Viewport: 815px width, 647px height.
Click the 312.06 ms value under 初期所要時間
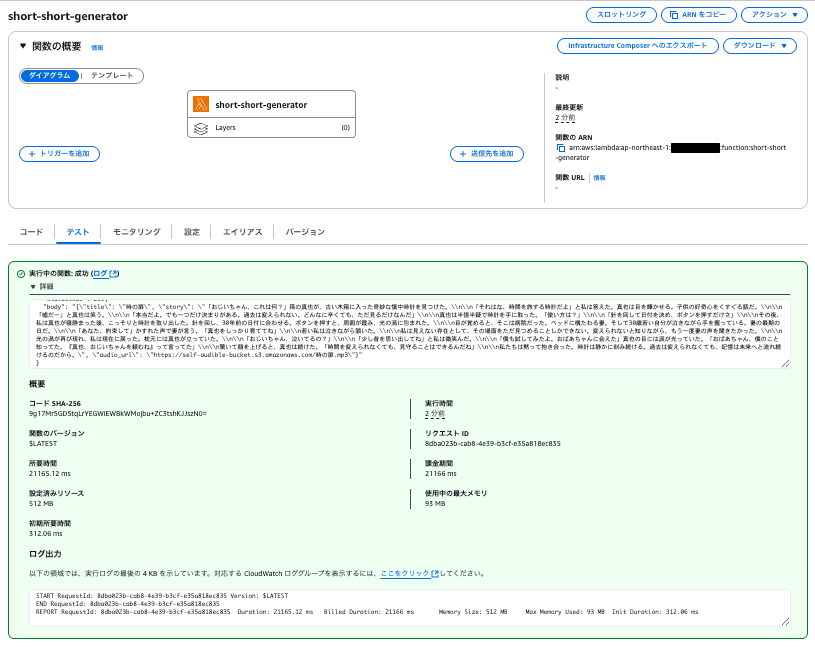coord(46,534)
